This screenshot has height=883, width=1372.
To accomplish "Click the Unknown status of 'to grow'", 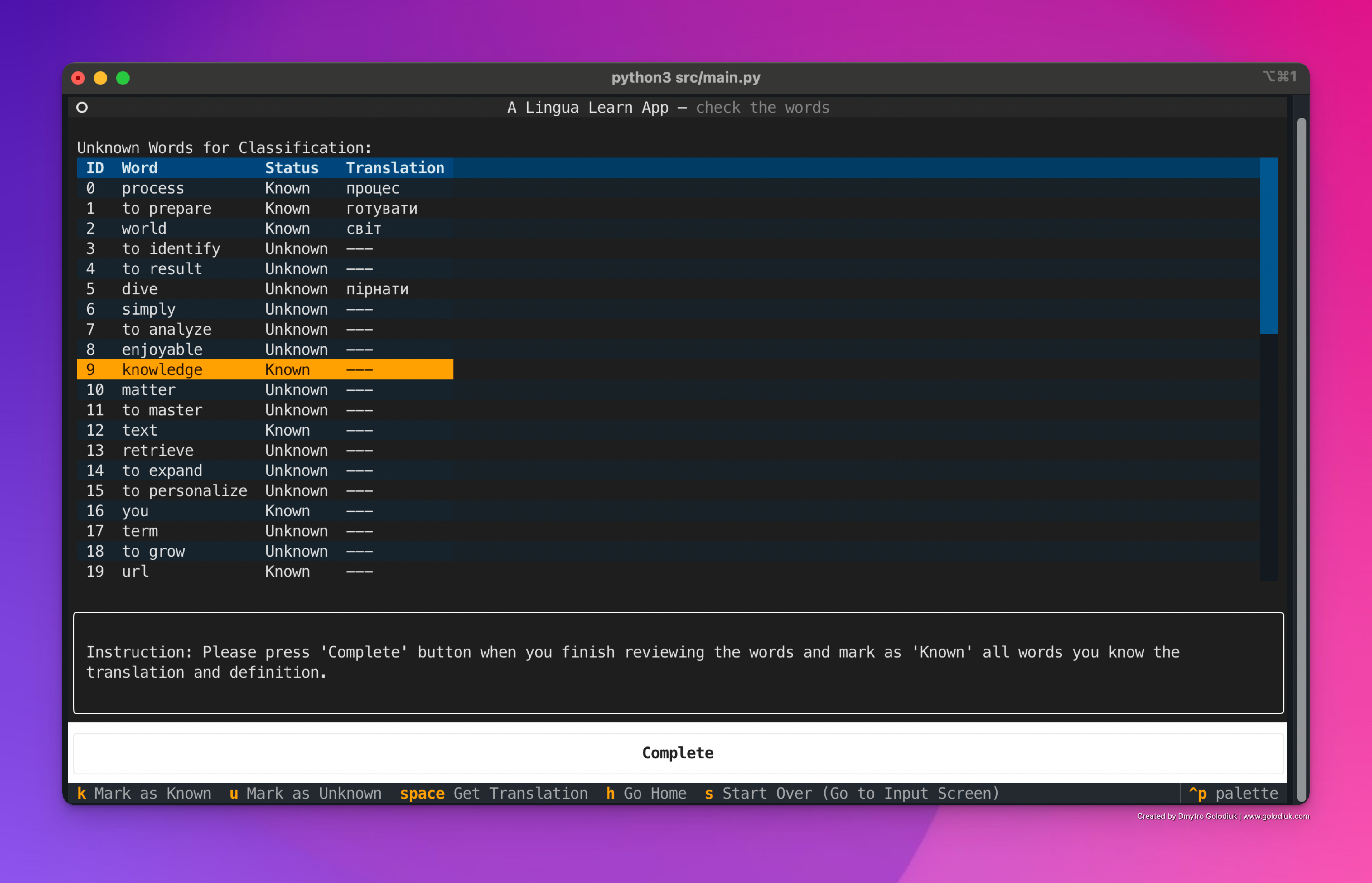I will 297,551.
